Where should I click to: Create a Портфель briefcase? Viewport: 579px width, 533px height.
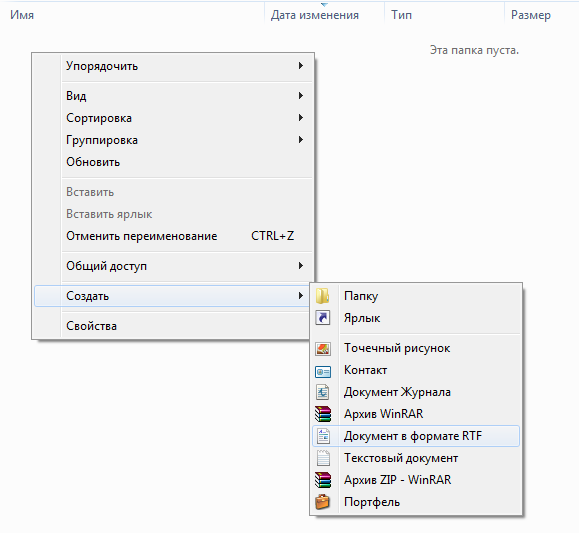(x=416, y=502)
